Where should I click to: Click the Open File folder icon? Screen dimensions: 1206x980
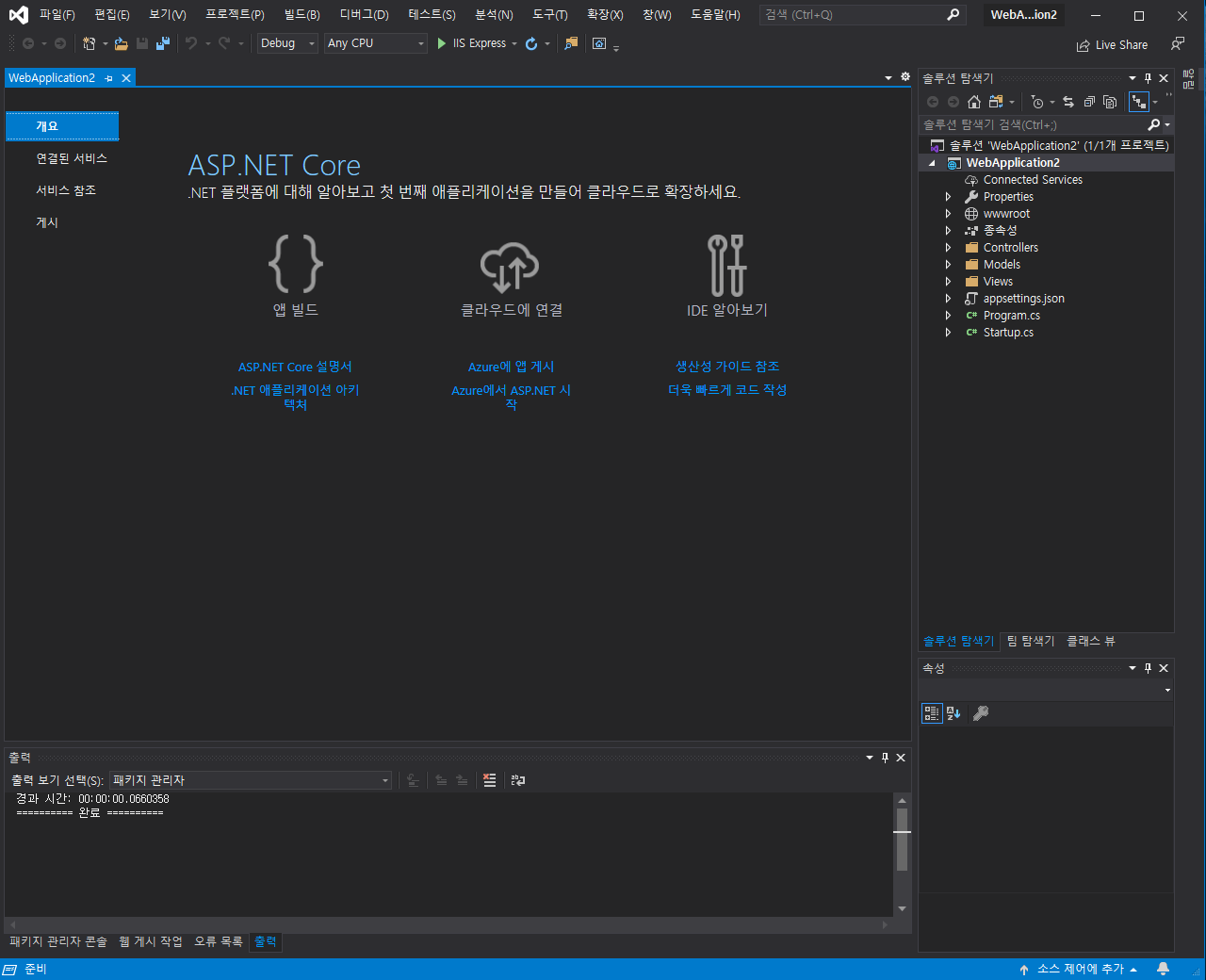[121, 43]
